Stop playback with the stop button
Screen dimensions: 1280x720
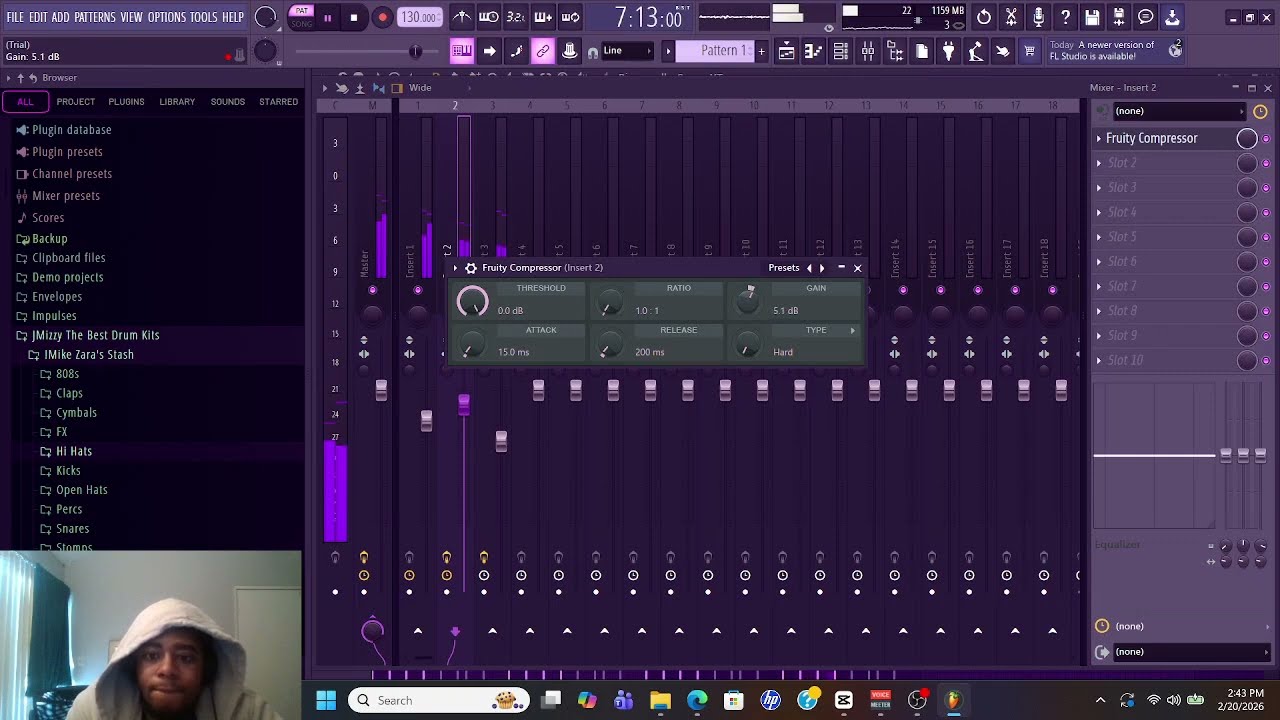pos(354,17)
